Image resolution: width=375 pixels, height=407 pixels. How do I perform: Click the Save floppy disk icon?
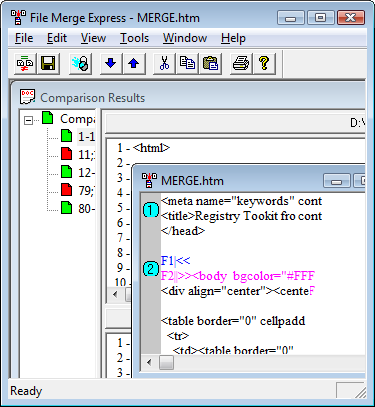48,63
